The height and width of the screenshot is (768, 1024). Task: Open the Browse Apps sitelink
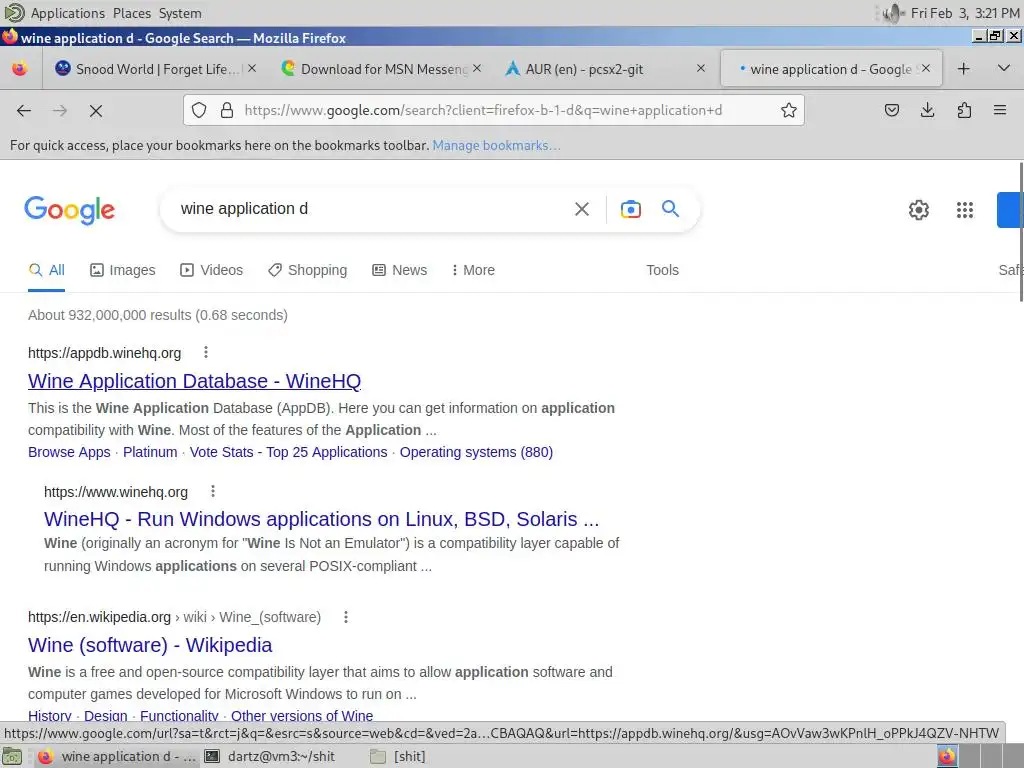tap(69, 452)
